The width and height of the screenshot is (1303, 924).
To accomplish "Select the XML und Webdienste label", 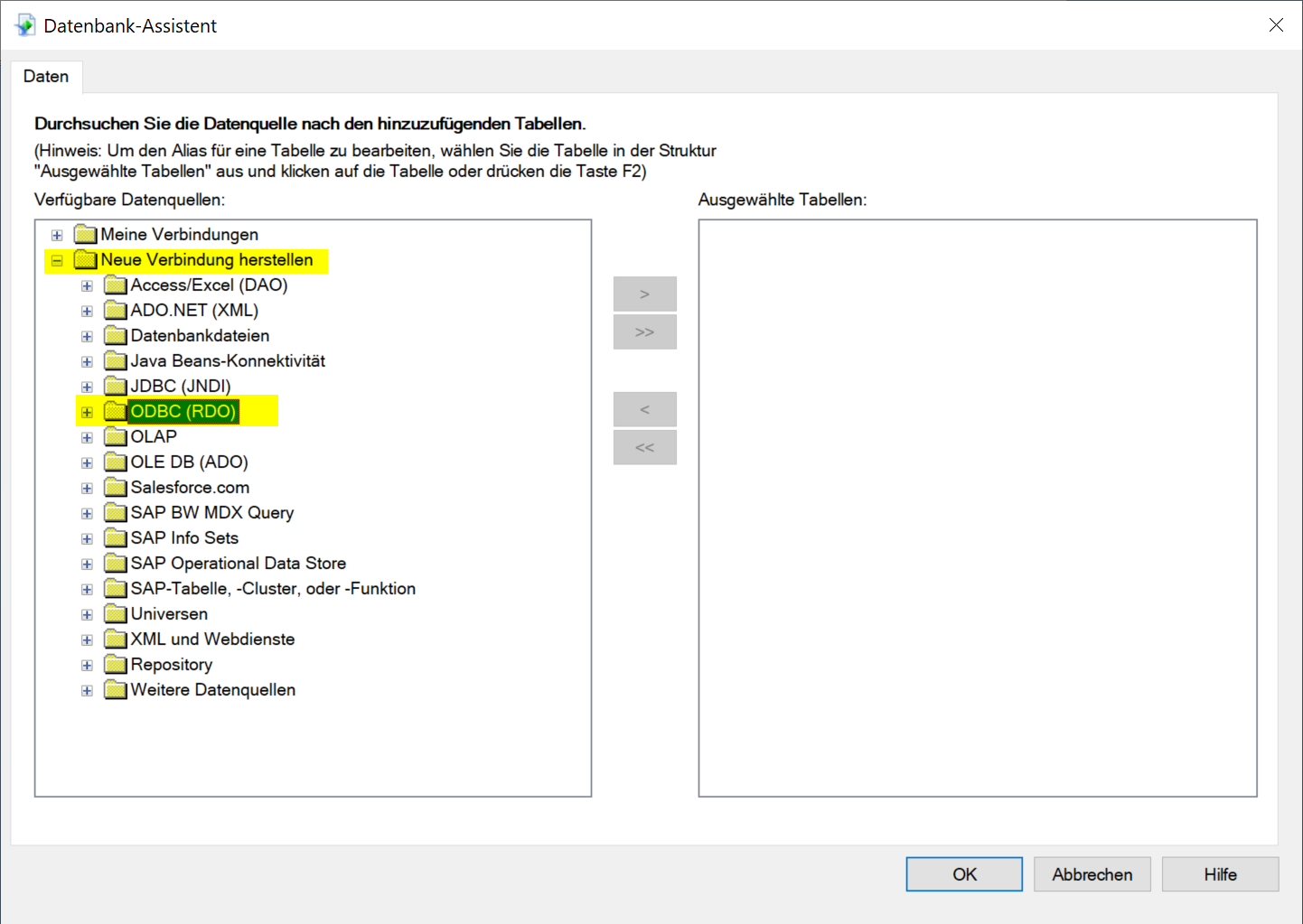I will 212,639.
